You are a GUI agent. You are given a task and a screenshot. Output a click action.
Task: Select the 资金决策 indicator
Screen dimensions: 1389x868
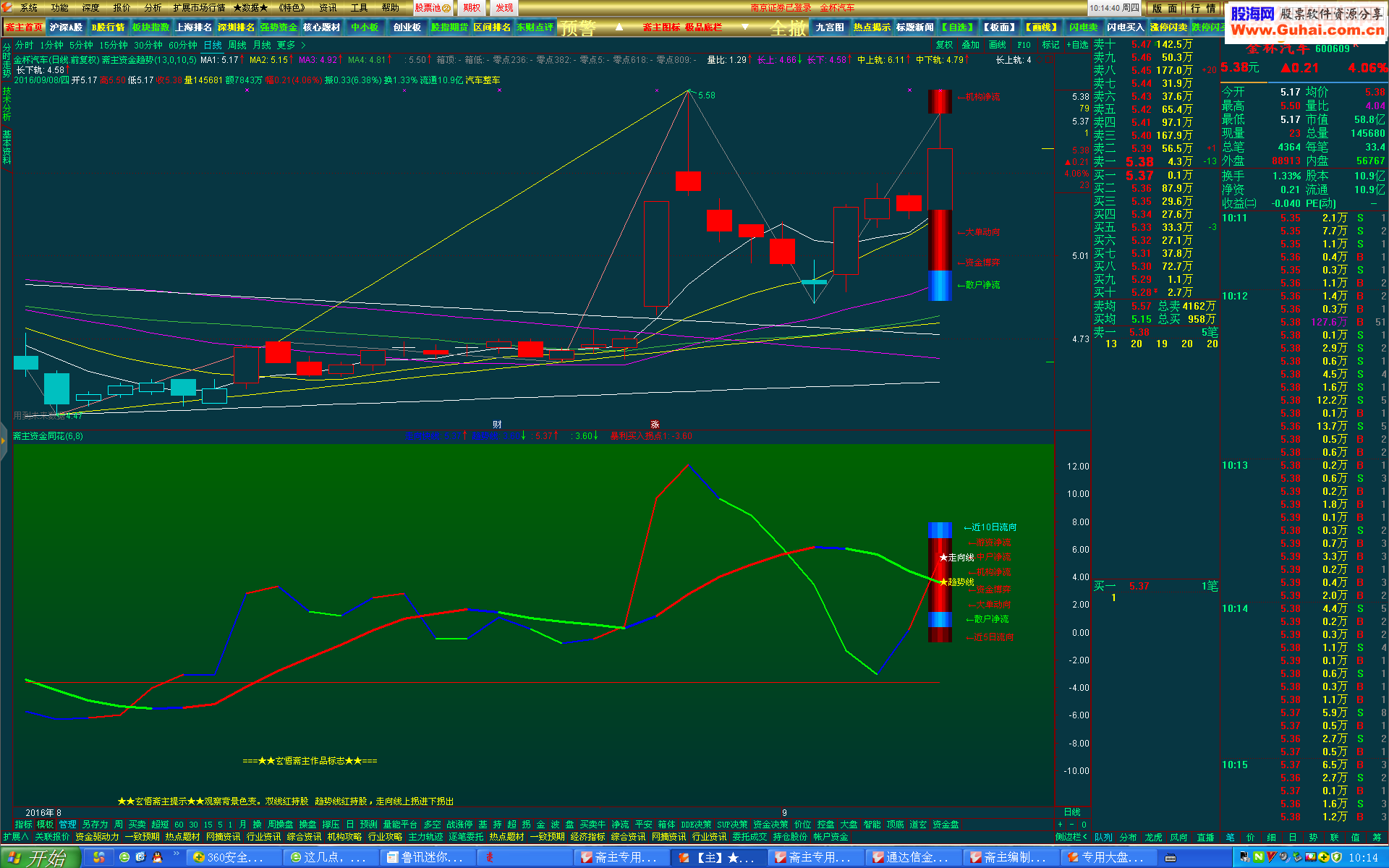(770, 825)
